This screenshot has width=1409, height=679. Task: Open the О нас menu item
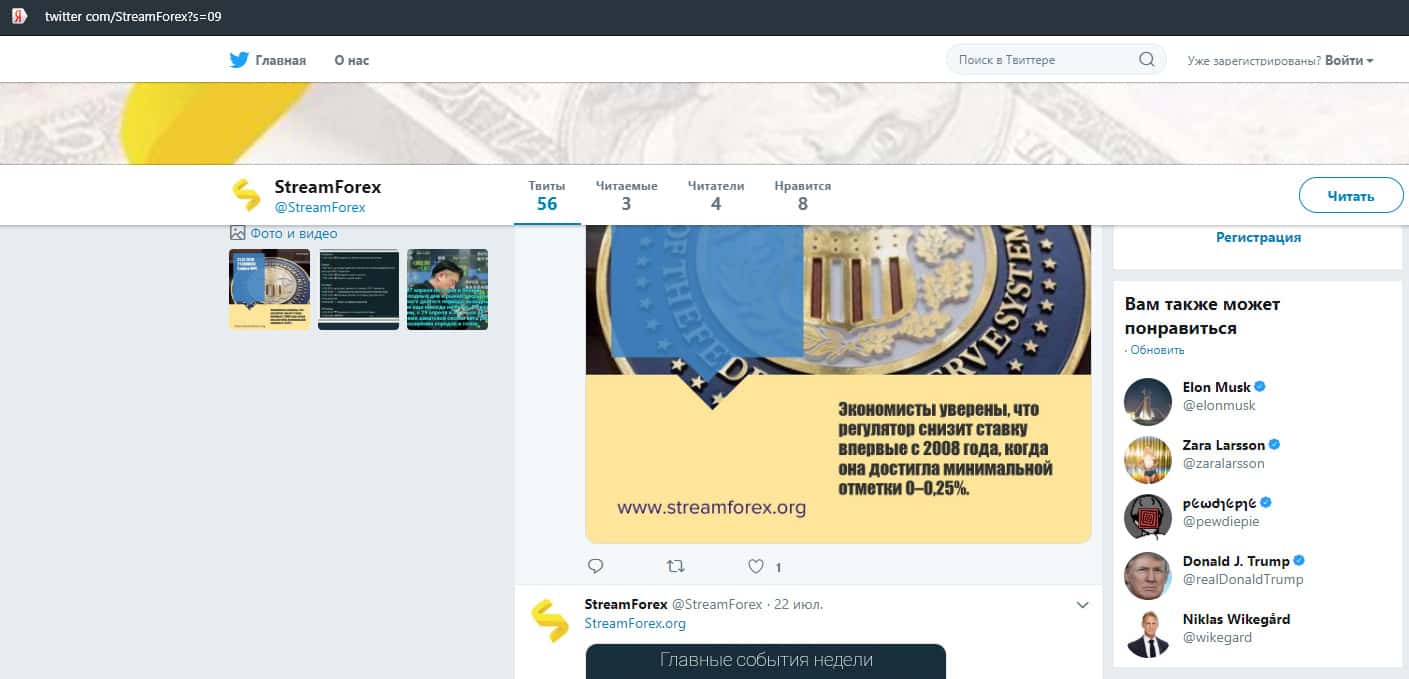click(351, 60)
